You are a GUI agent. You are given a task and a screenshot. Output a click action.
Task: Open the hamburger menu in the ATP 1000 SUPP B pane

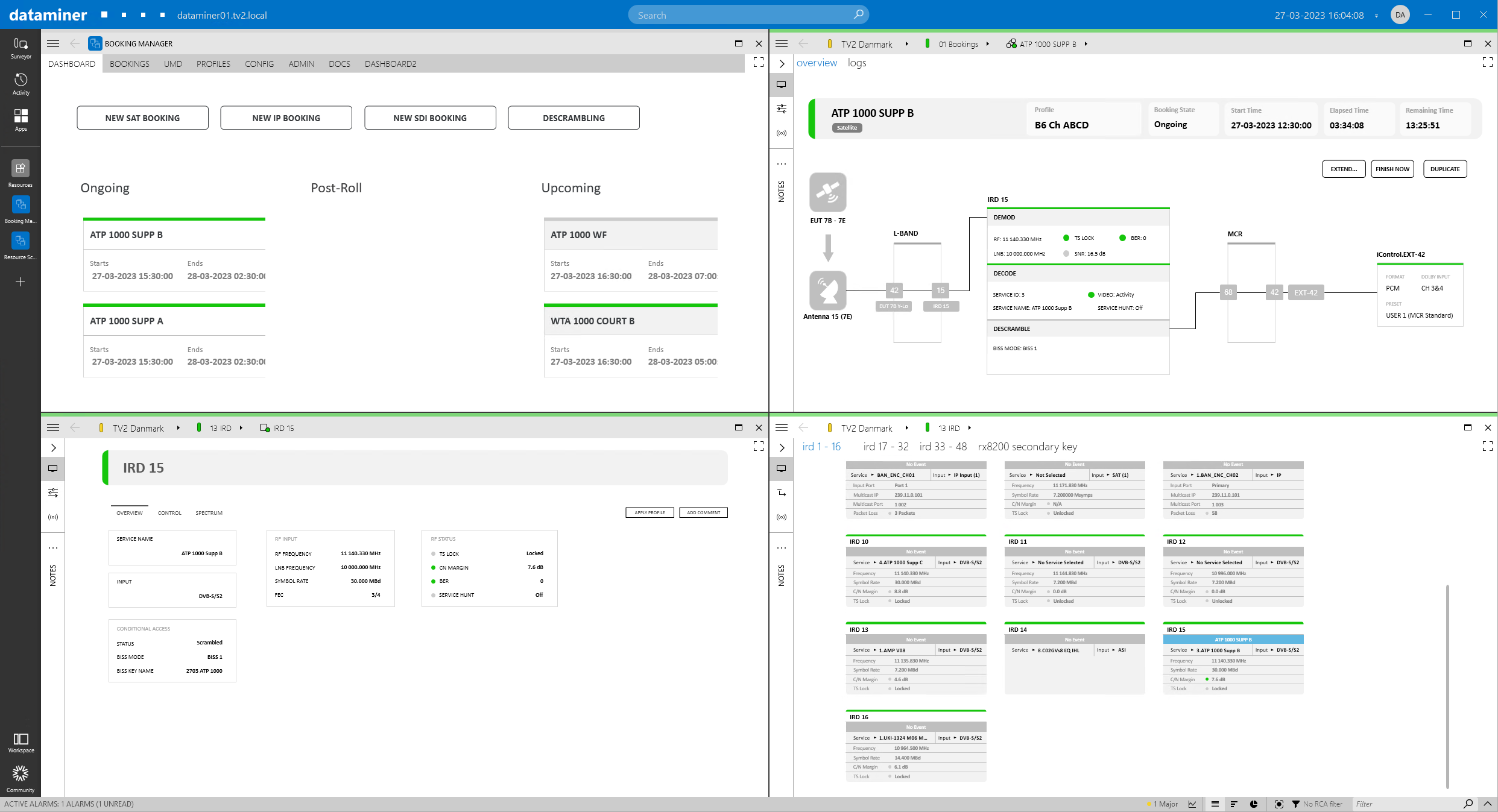click(782, 43)
